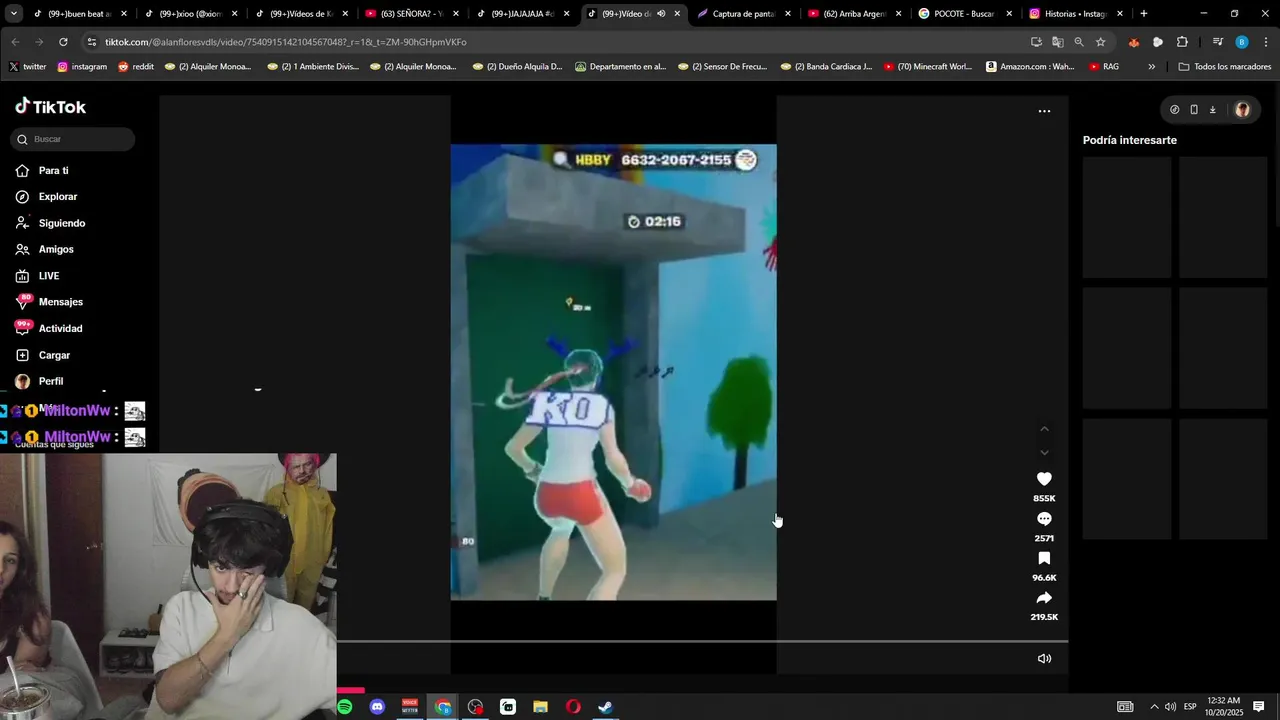Mute the current tab via speaker icon
This screenshot has width=1280, height=720.
(661, 14)
